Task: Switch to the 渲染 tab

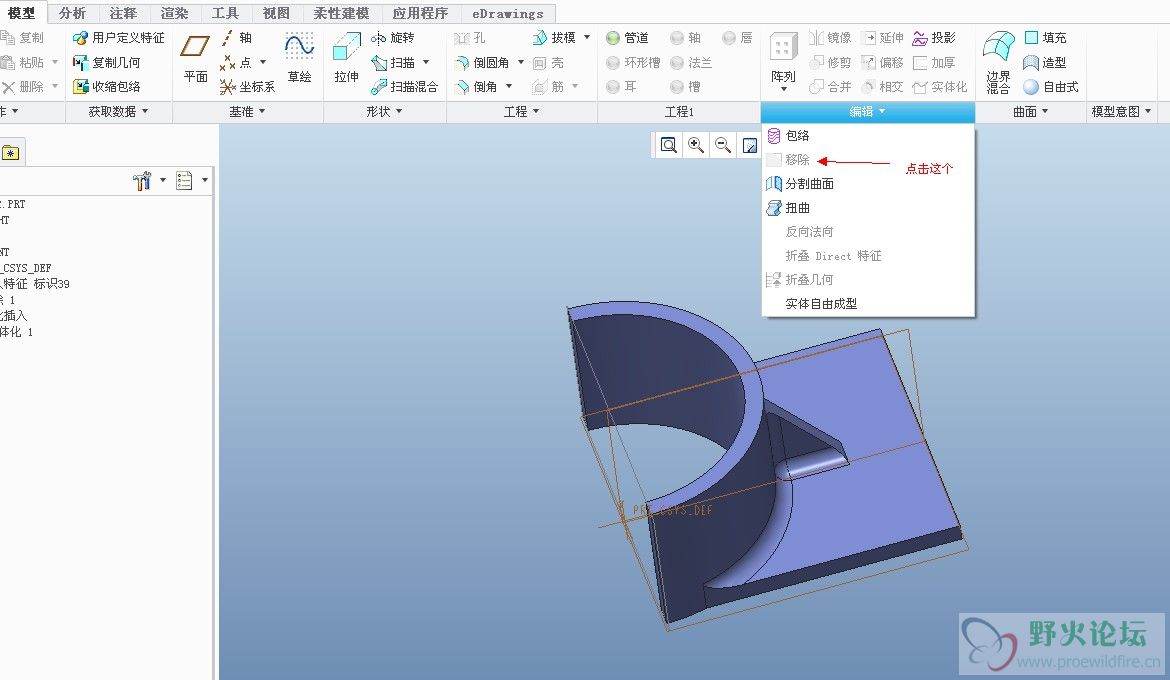Action: tap(174, 13)
